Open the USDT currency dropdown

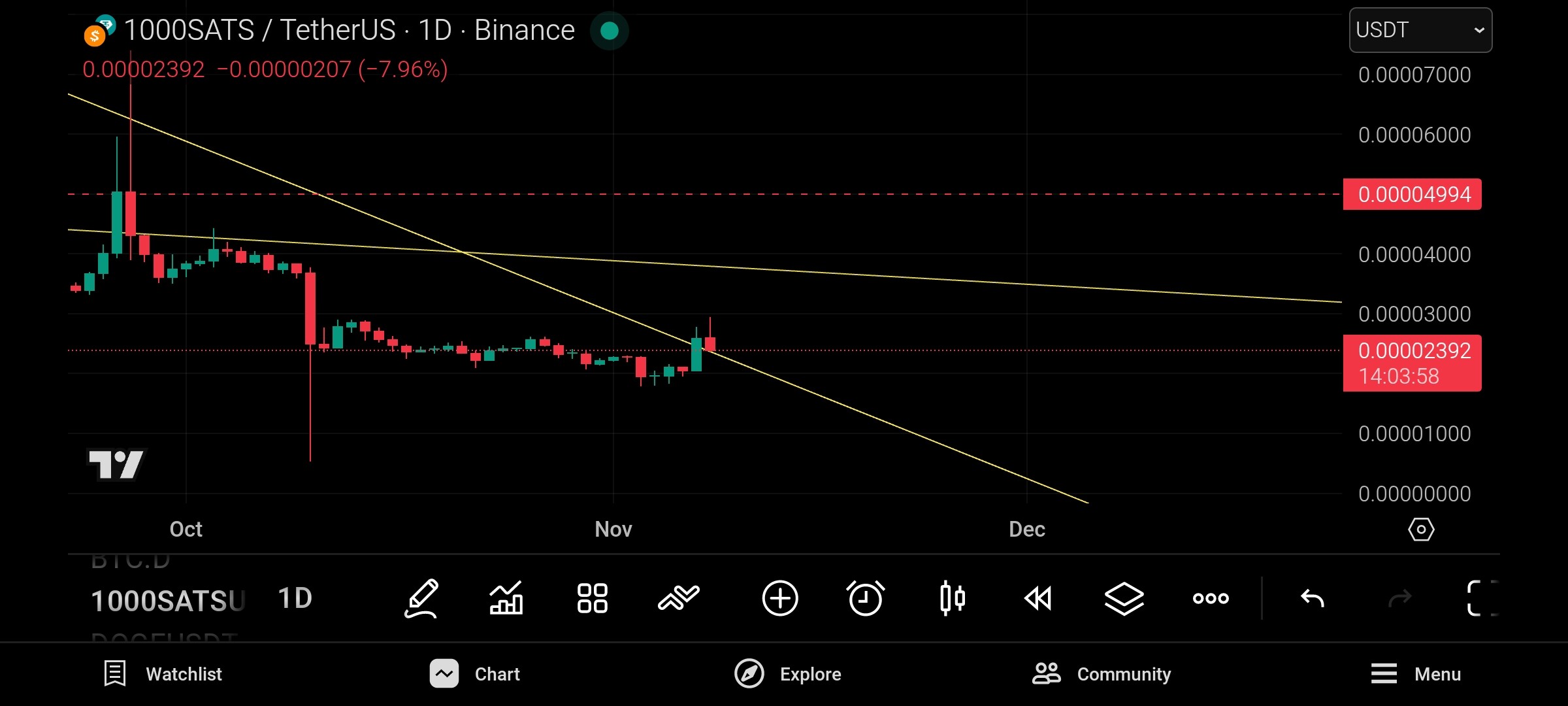tap(1420, 30)
